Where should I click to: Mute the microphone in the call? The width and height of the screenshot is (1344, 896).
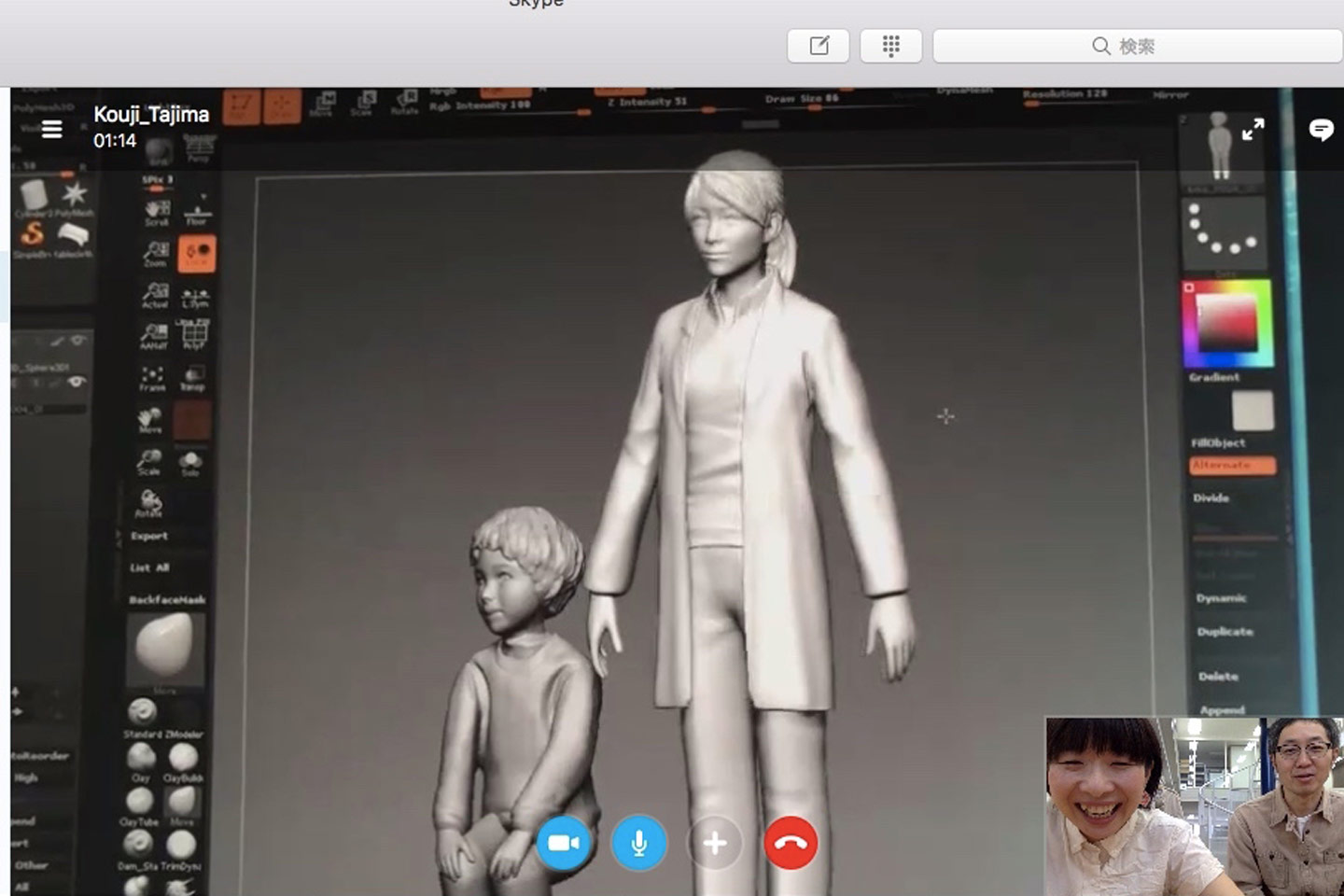(x=638, y=843)
